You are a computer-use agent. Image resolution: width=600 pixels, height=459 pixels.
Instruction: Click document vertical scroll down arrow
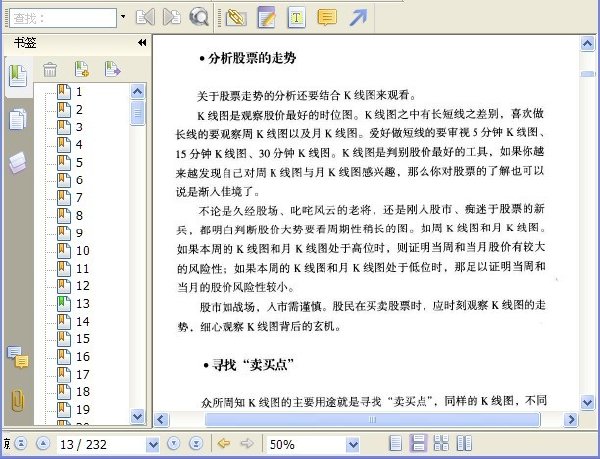pyautogui.click(x=587, y=402)
